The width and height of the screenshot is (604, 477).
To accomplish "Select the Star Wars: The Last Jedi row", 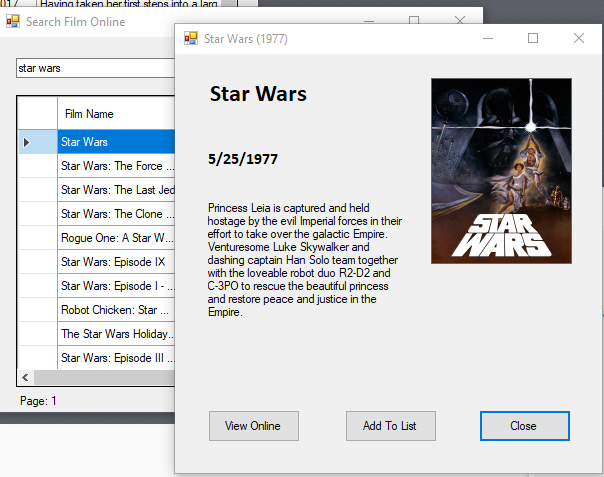I will point(116,190).
